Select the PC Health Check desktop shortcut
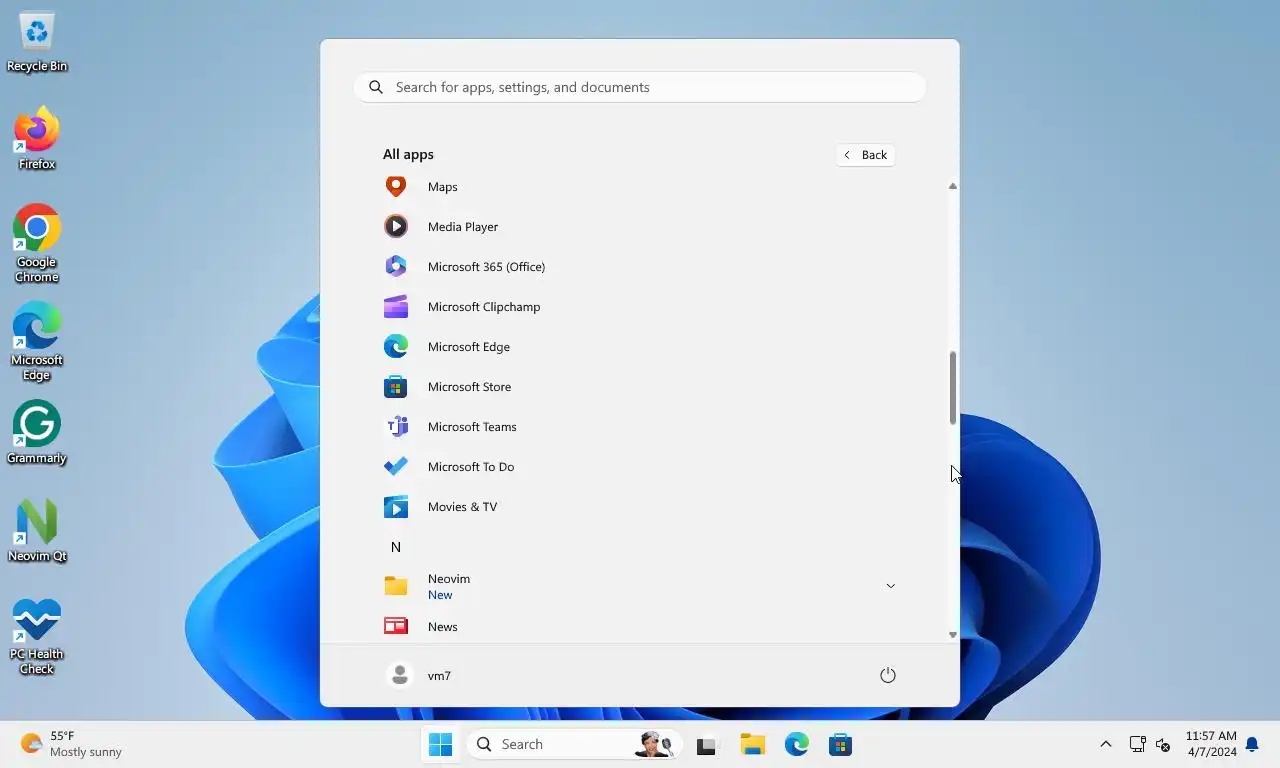Viewport: 1280px width, 768px height. click(x=37, y=636)
